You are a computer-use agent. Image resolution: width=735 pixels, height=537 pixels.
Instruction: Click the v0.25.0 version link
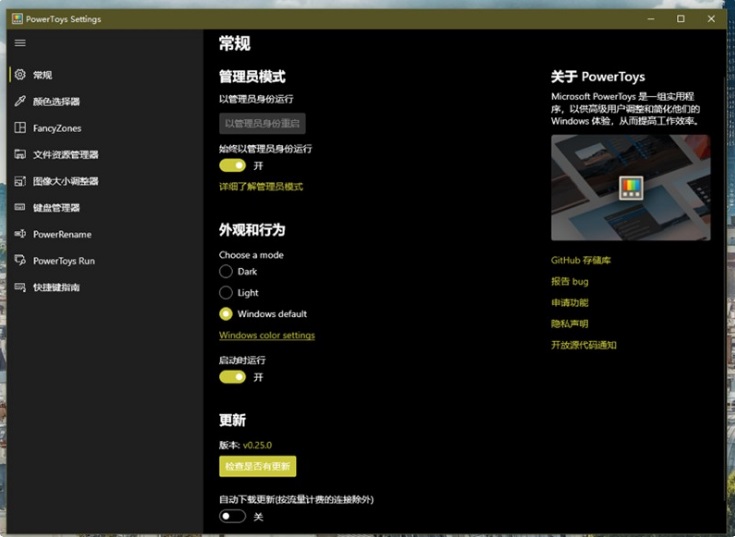click(x=257, y=445)
